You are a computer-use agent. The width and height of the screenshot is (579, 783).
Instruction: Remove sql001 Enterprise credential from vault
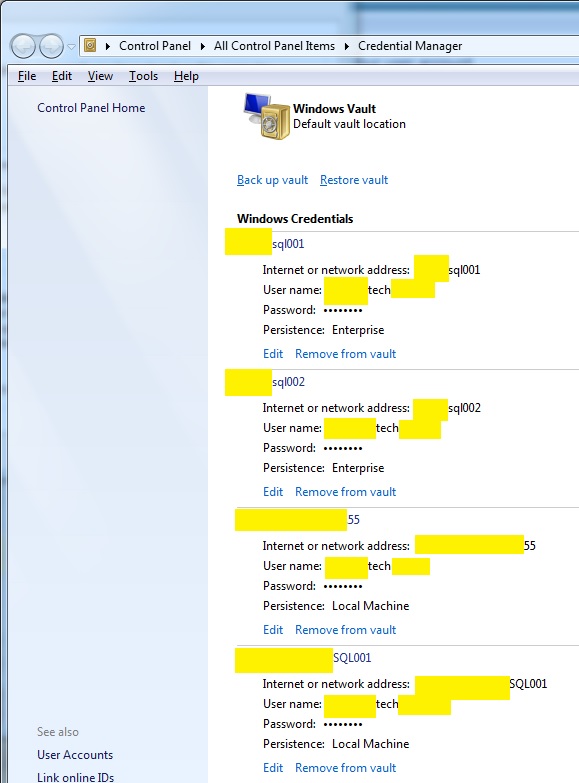click(x=346, y=354)
